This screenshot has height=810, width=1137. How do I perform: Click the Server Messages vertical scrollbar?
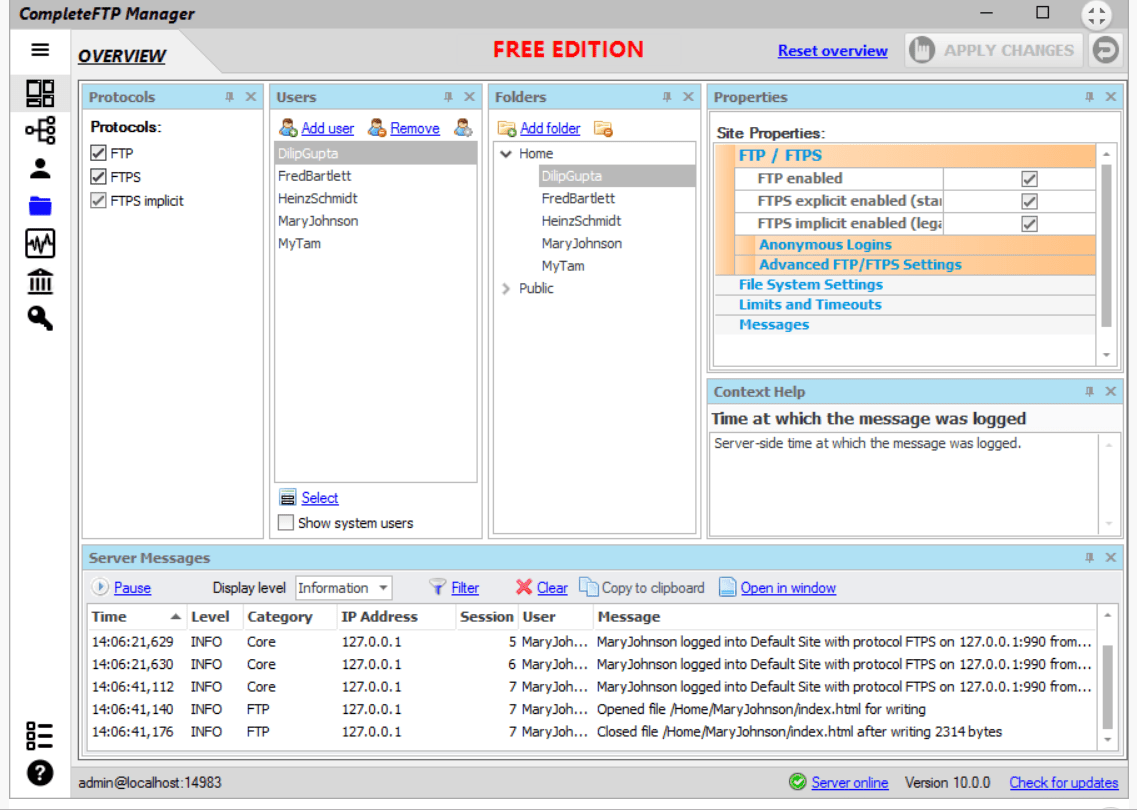[1107, 685]
